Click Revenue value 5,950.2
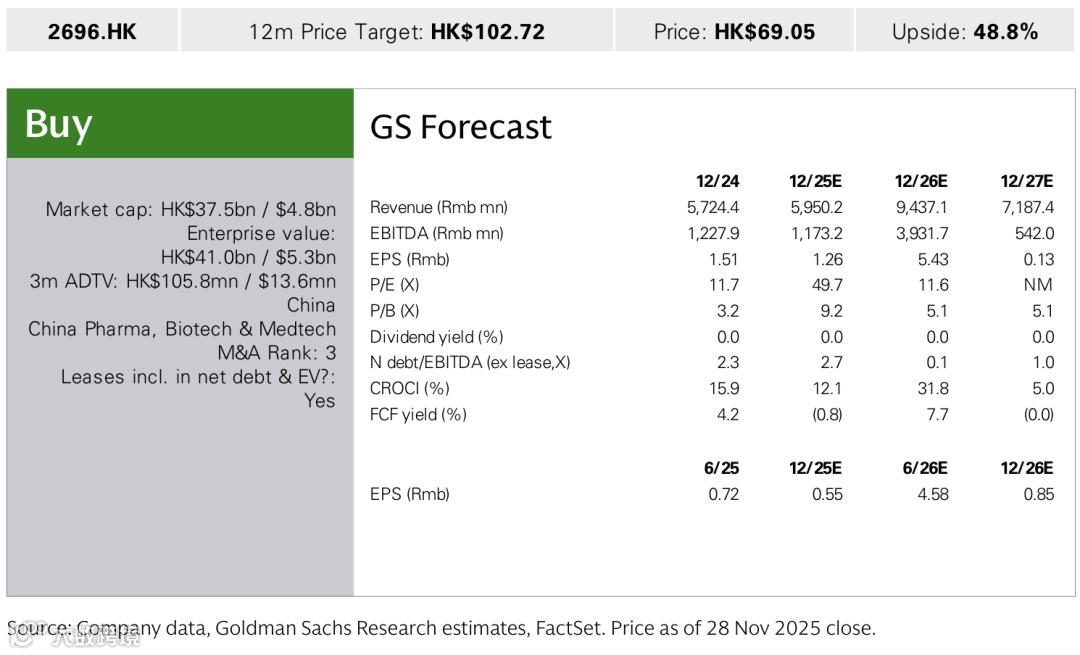The image size is (1080, 655). pyautogui.click(x=816, y=207)
